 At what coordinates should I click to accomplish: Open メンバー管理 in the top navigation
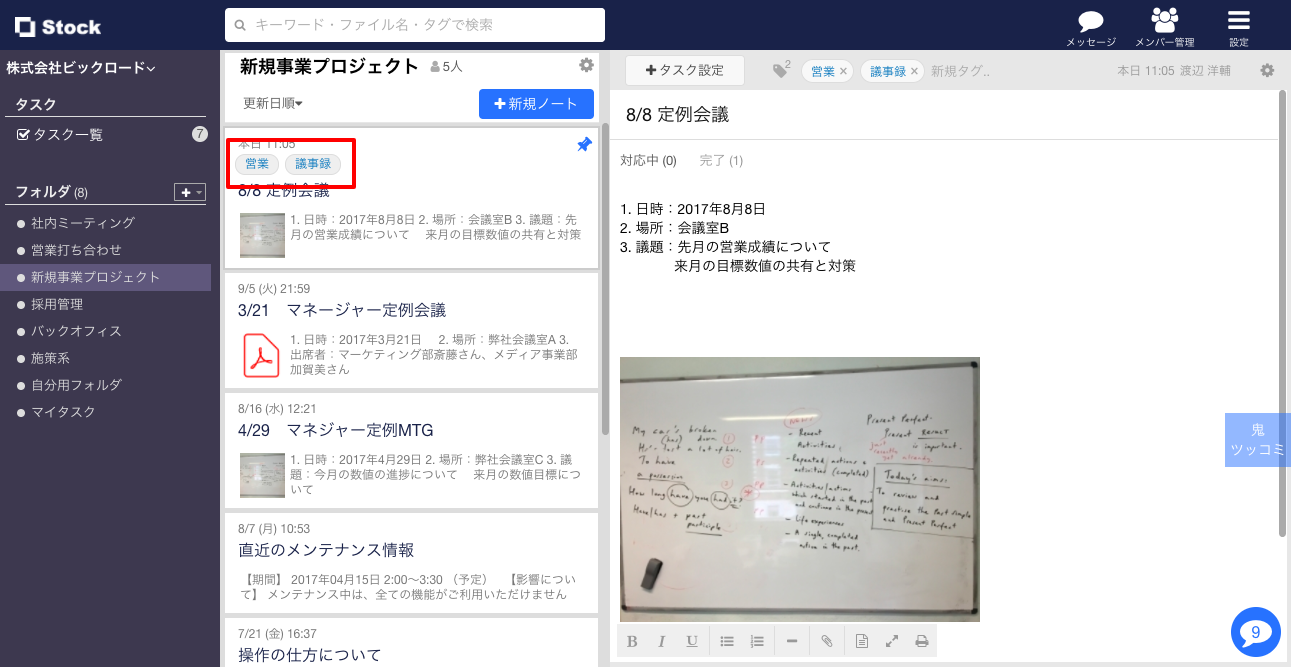1163,25
